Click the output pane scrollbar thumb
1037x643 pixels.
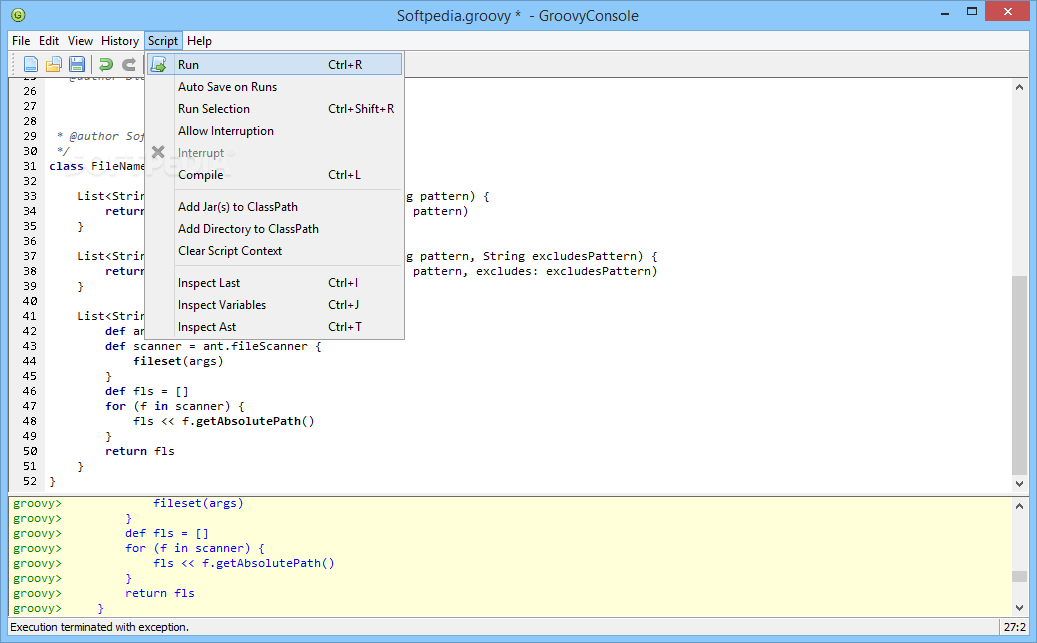click(x=1019, y=576)
